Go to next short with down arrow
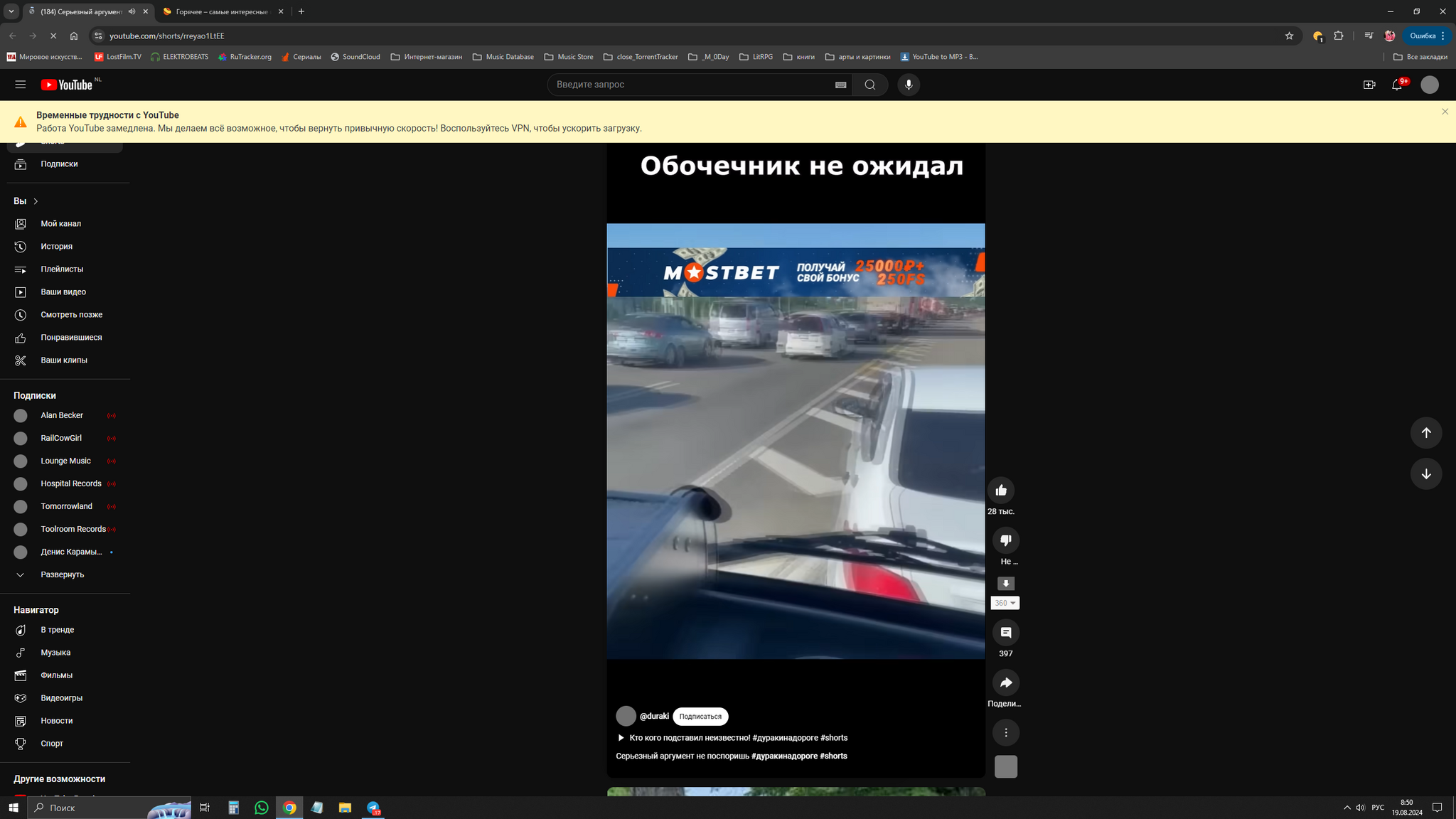This screenshot has height=819, width=1456. pyautogui.click(x=1425, y=474)
